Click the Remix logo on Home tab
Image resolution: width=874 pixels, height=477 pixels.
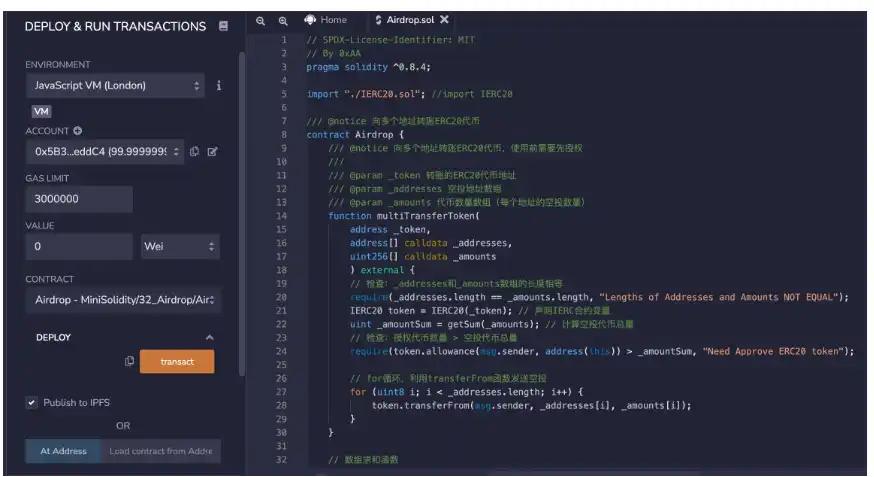[x=310, y=20]
